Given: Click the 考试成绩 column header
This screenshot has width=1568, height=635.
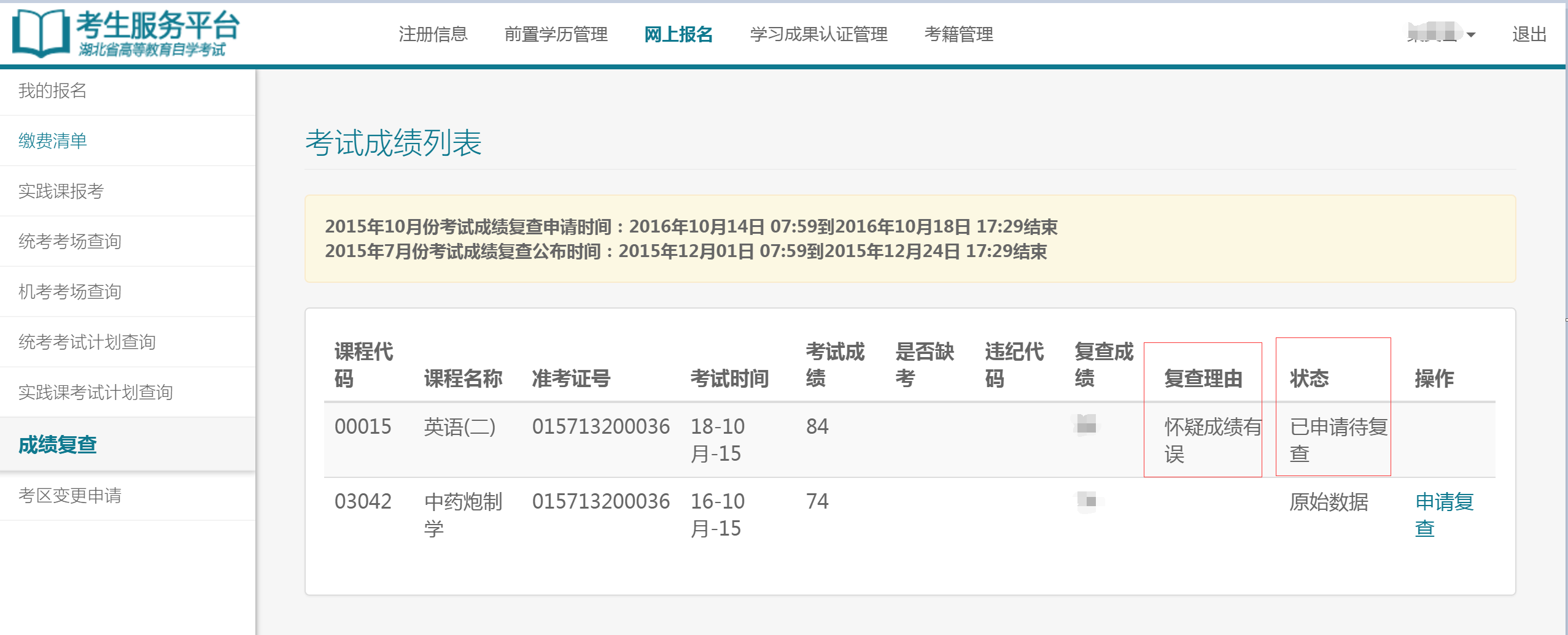Looking at the screenshot, I should (x=834, y=365).
